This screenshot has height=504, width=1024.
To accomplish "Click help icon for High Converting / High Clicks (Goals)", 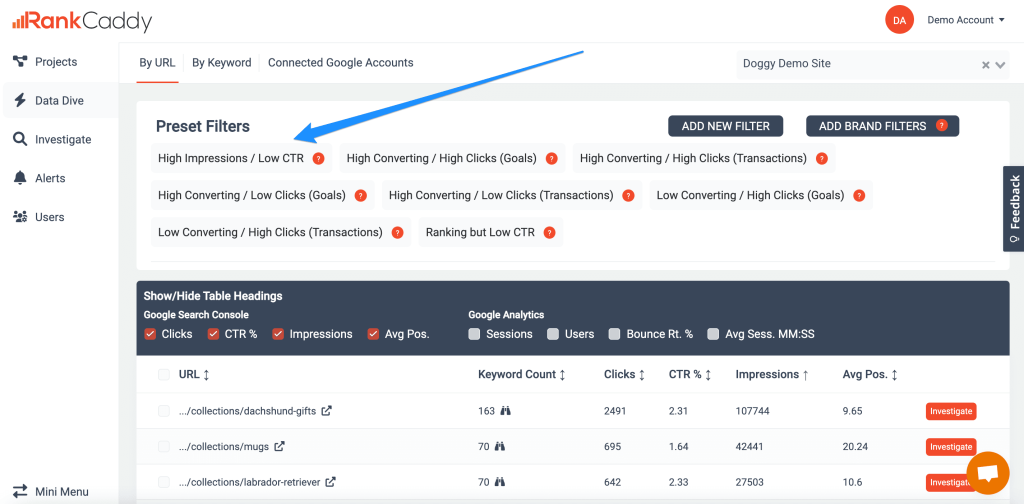I will point(551,158).
